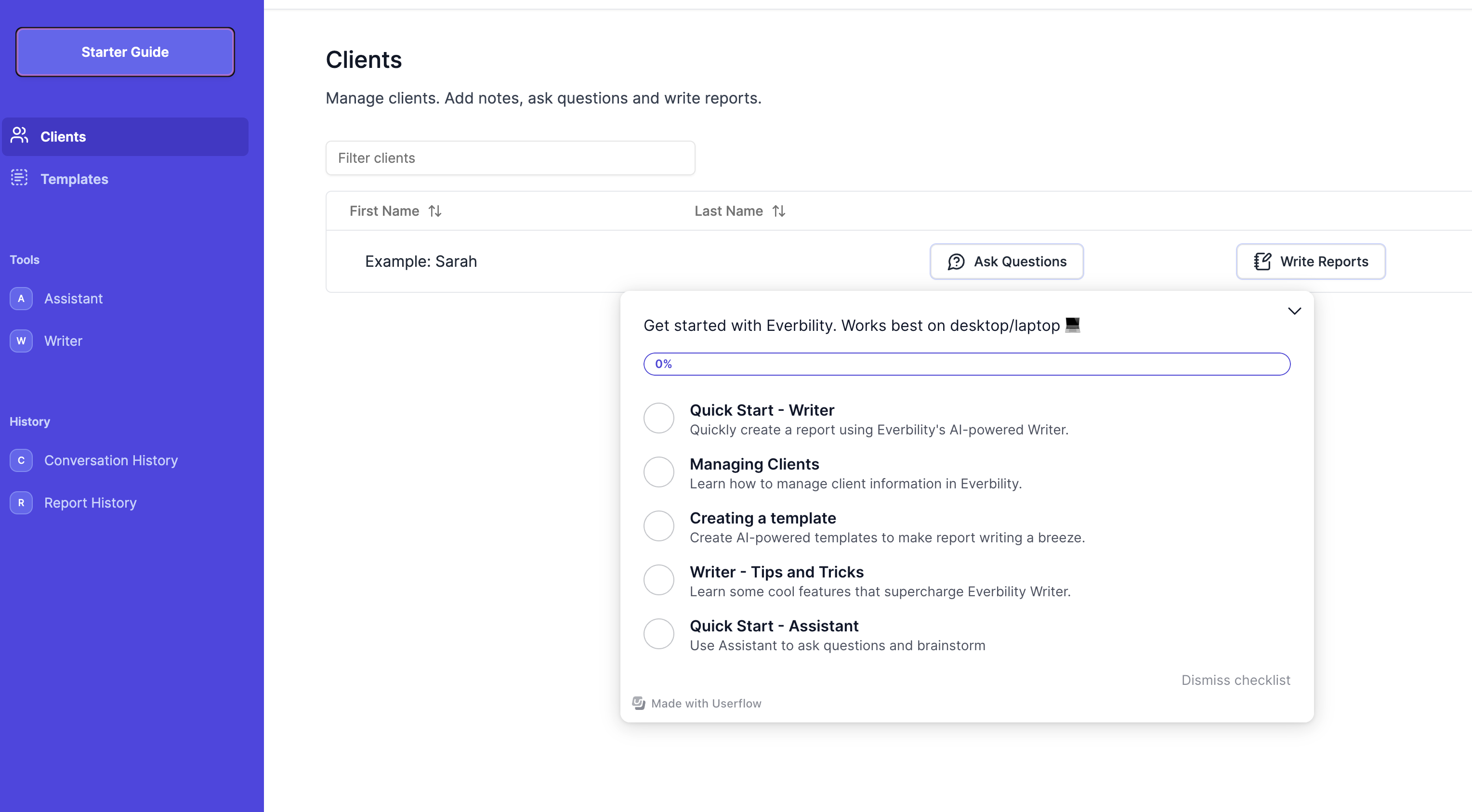Click the 0% onboarding progress bar
The image size is (1472, 812).
tap(966, 364)
